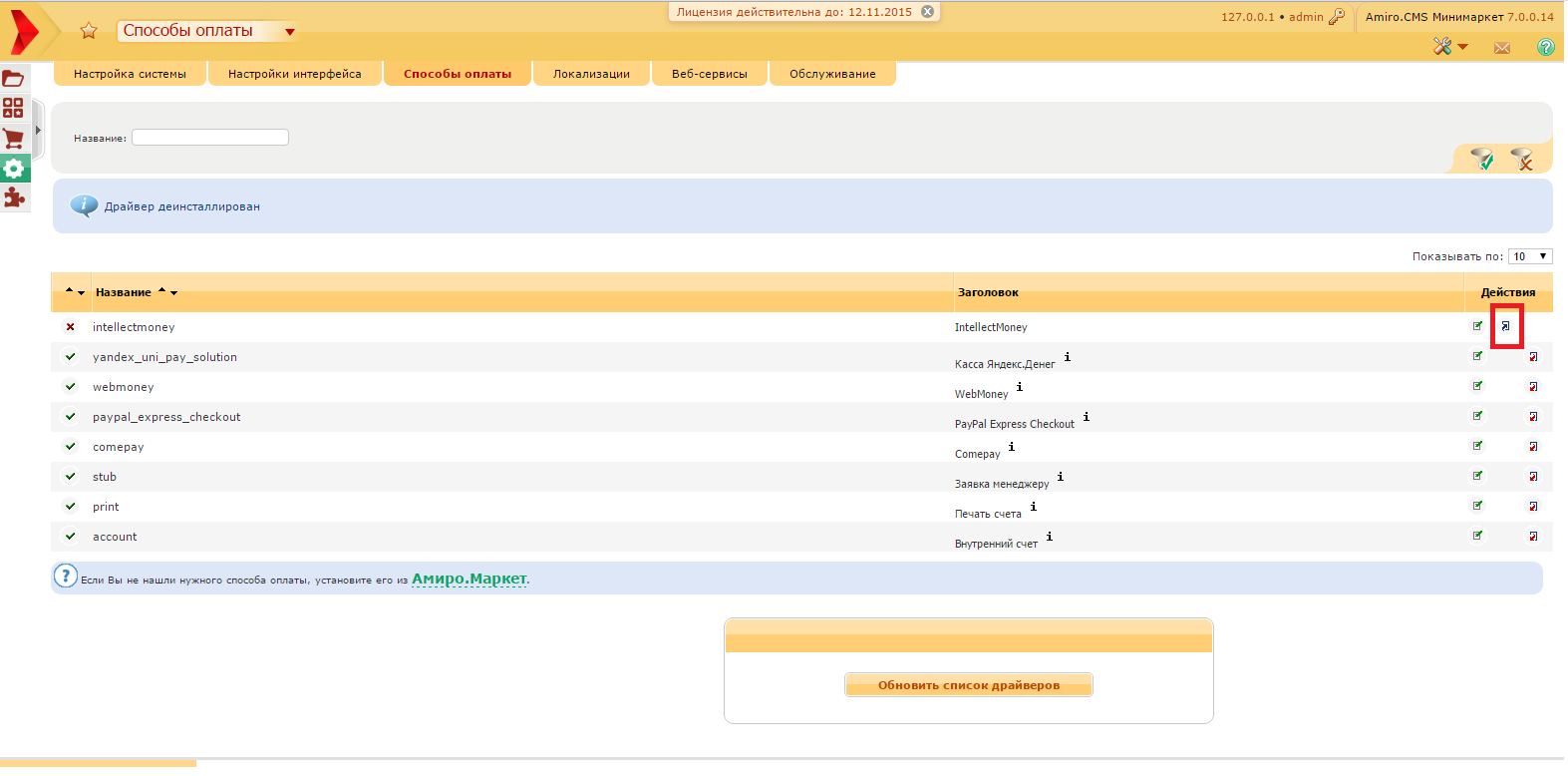Screen dimensions: 1568x776
Task: Open the puzzle-piece plugins sidebar icon
Action: (x=14, y=197)
